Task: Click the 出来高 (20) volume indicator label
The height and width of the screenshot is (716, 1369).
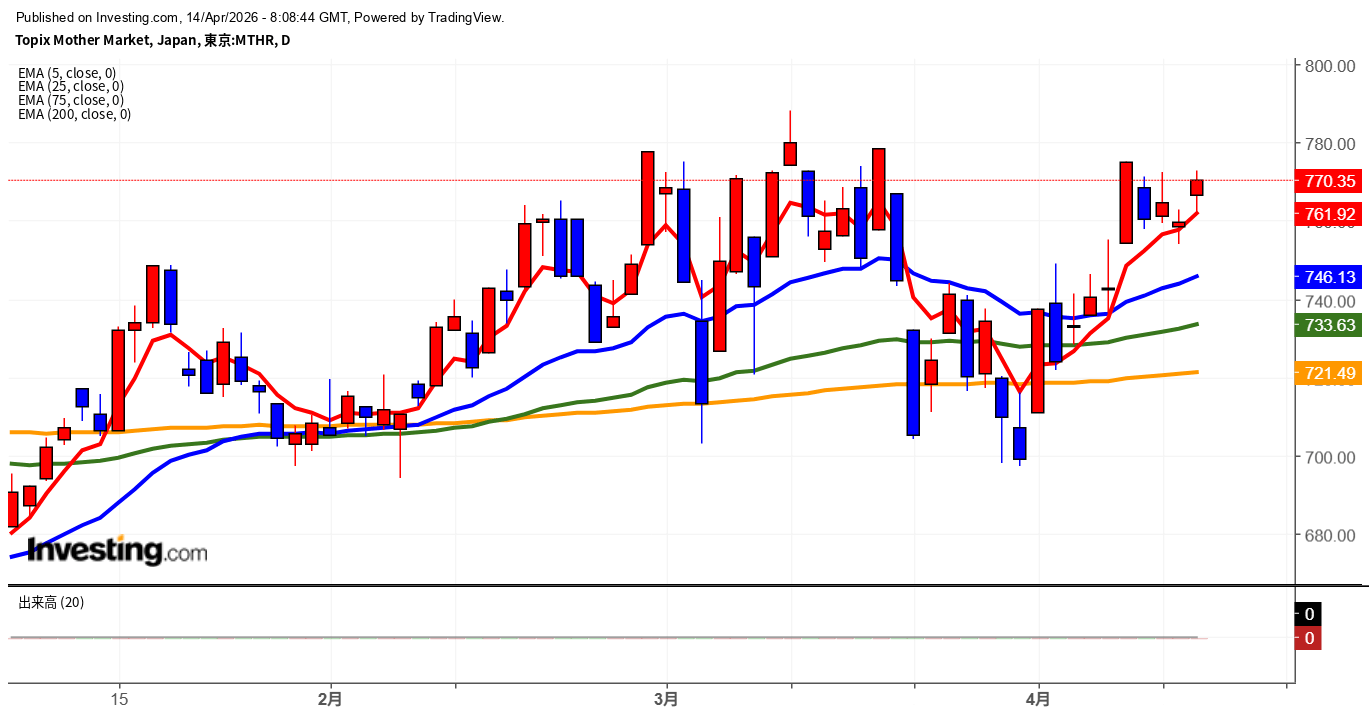Action: point(51,603)
